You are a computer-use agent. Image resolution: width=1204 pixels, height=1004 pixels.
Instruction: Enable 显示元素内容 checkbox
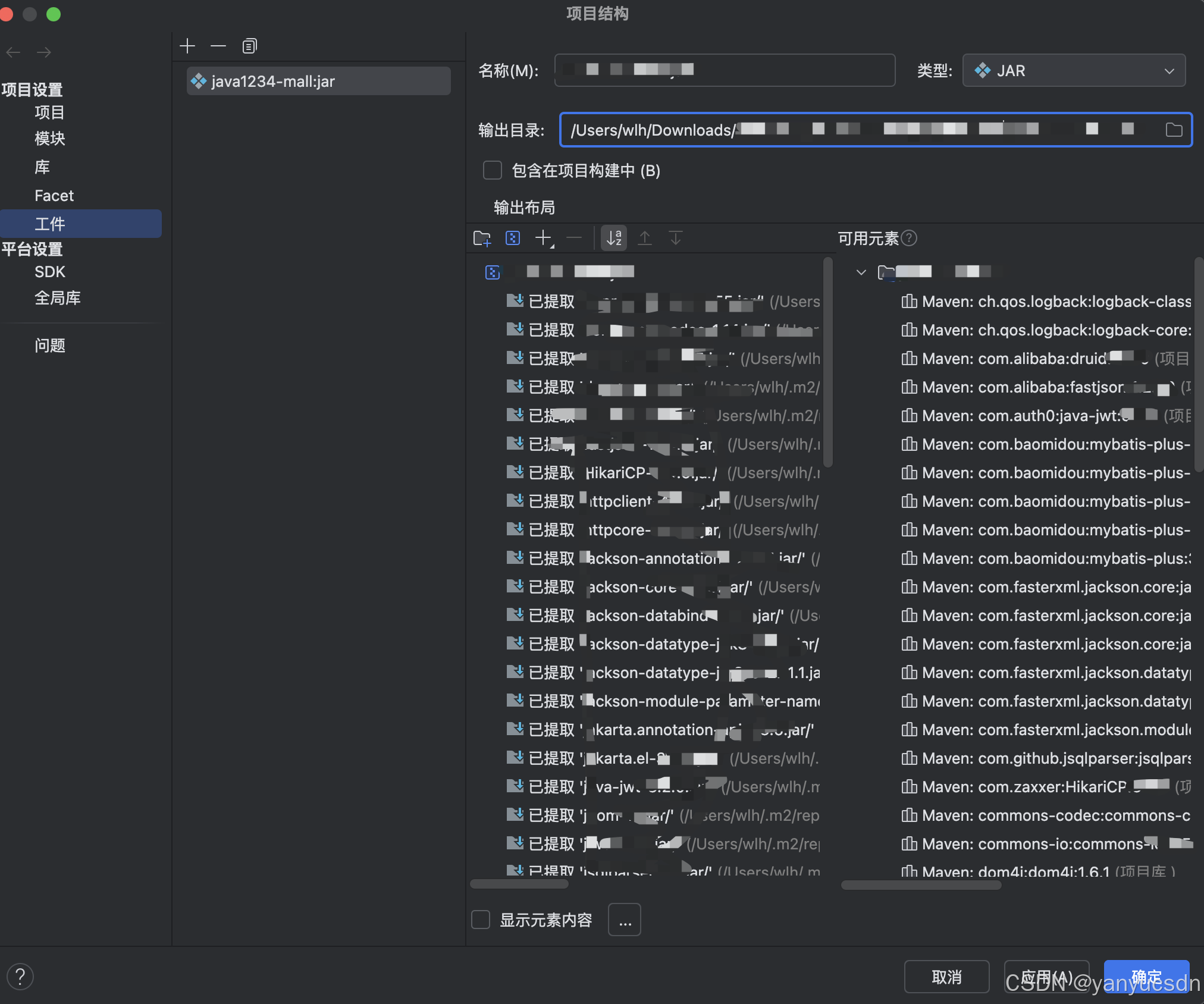coord(481,920)
